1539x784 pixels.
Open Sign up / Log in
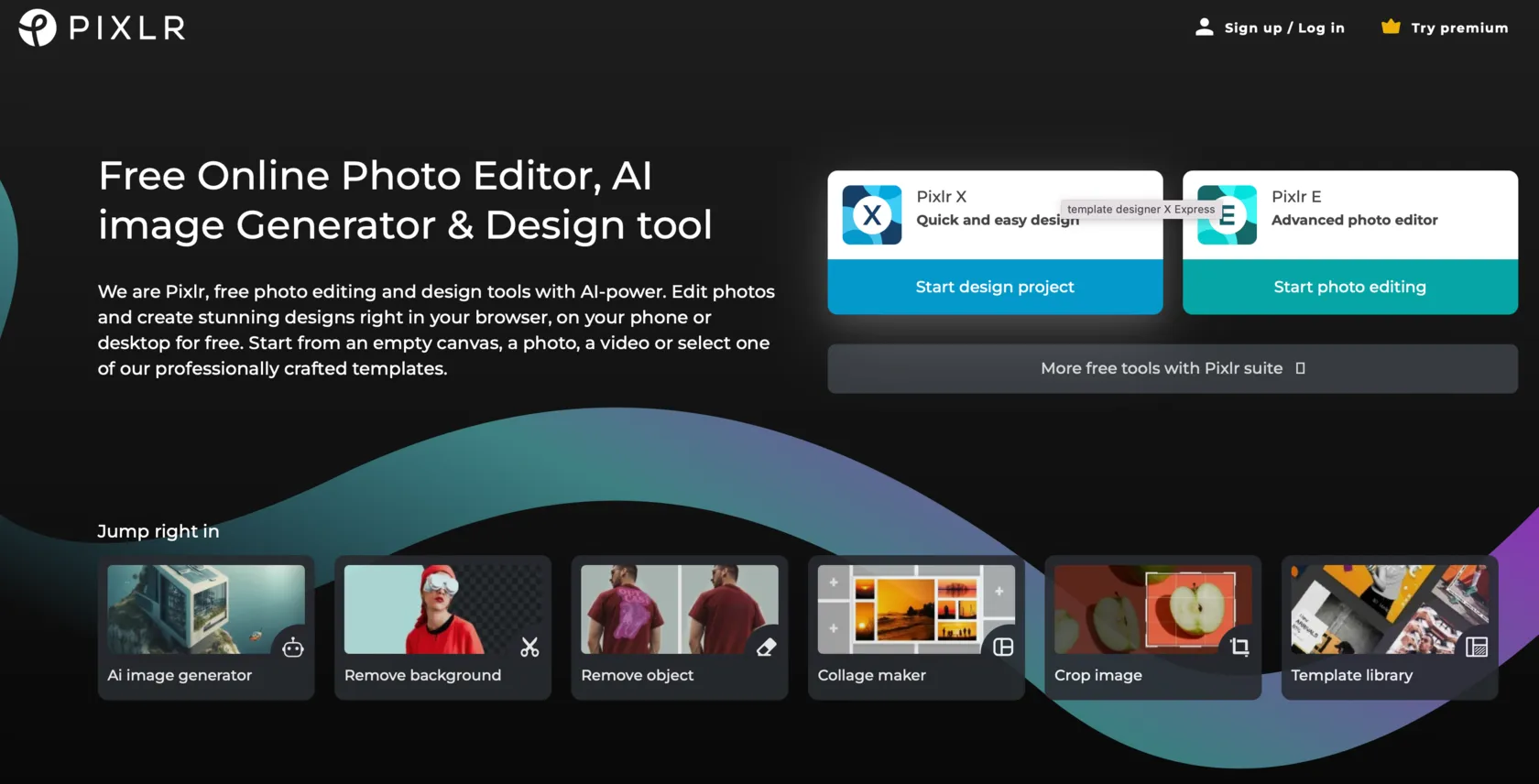click(1283, 28)
